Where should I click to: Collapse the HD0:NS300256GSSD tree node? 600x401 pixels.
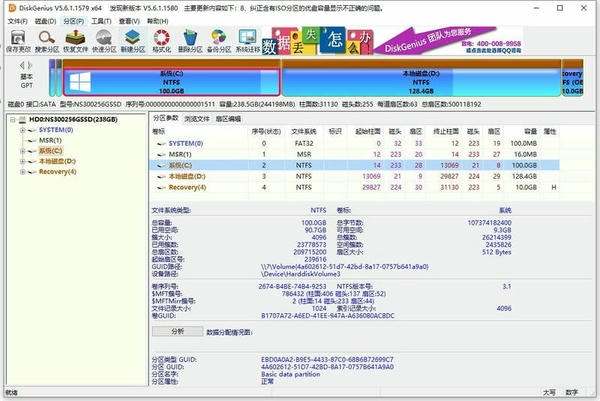click(x=13, y=120)
